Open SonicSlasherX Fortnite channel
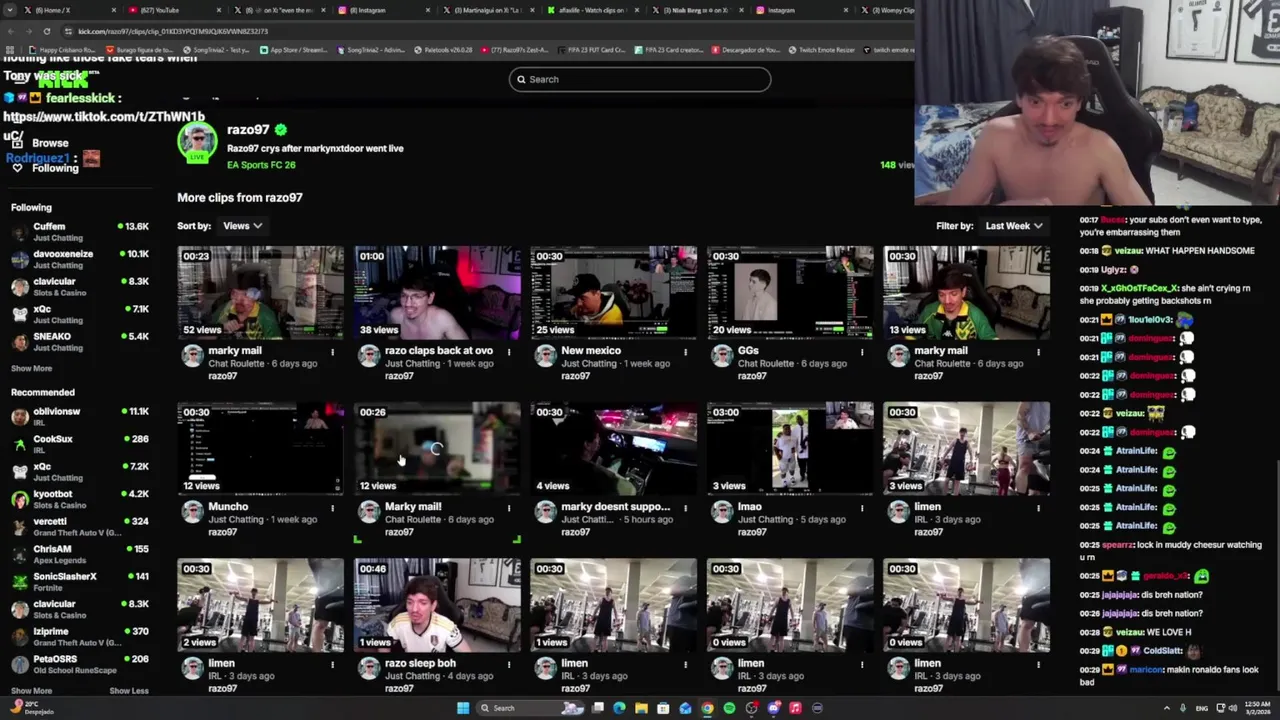The image size is (1280, 720). pyautogui.click(x=80, y=582)
